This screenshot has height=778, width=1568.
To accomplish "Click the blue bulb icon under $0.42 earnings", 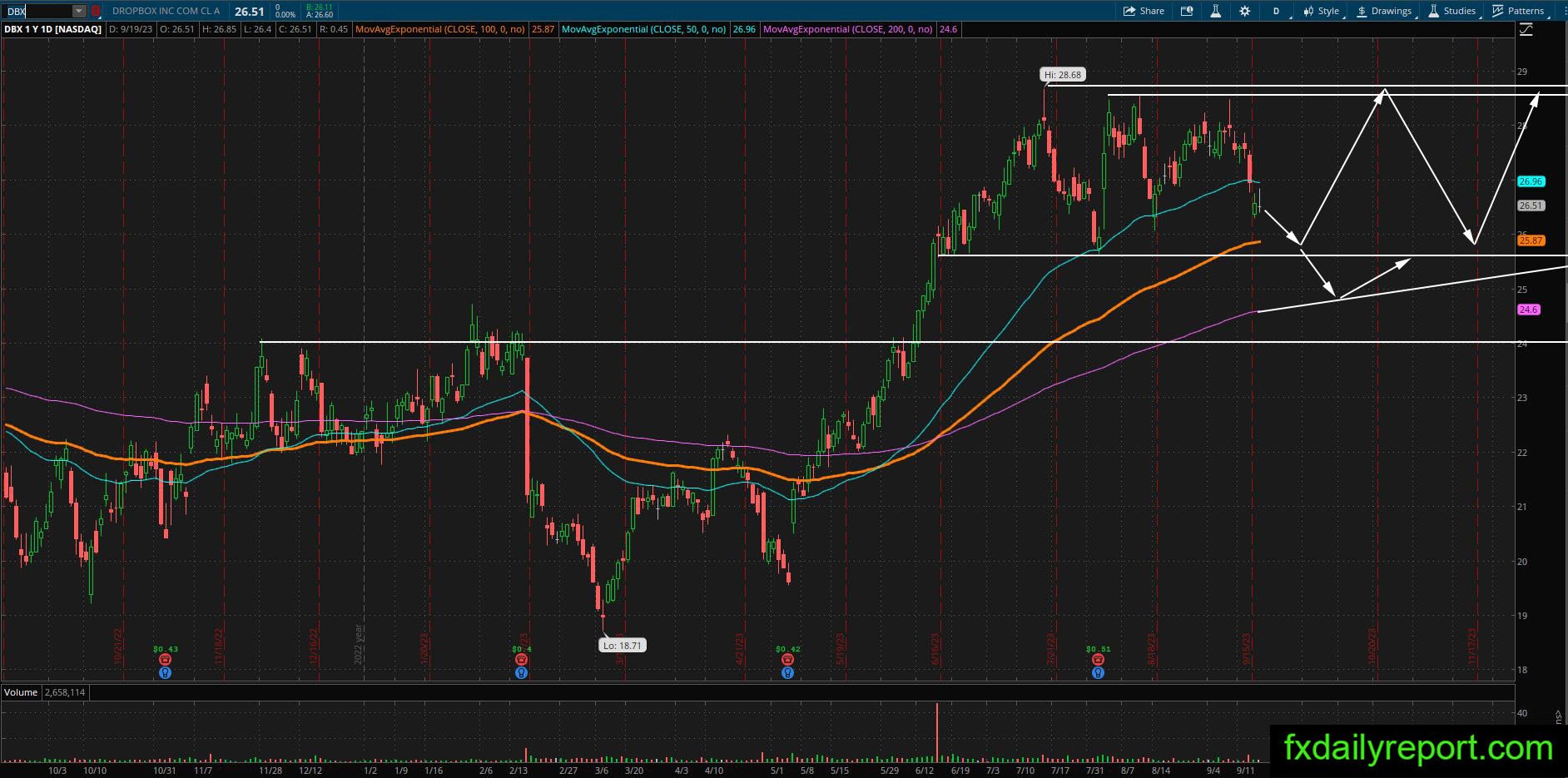I will pyautogui.click(x=787, y=672).
